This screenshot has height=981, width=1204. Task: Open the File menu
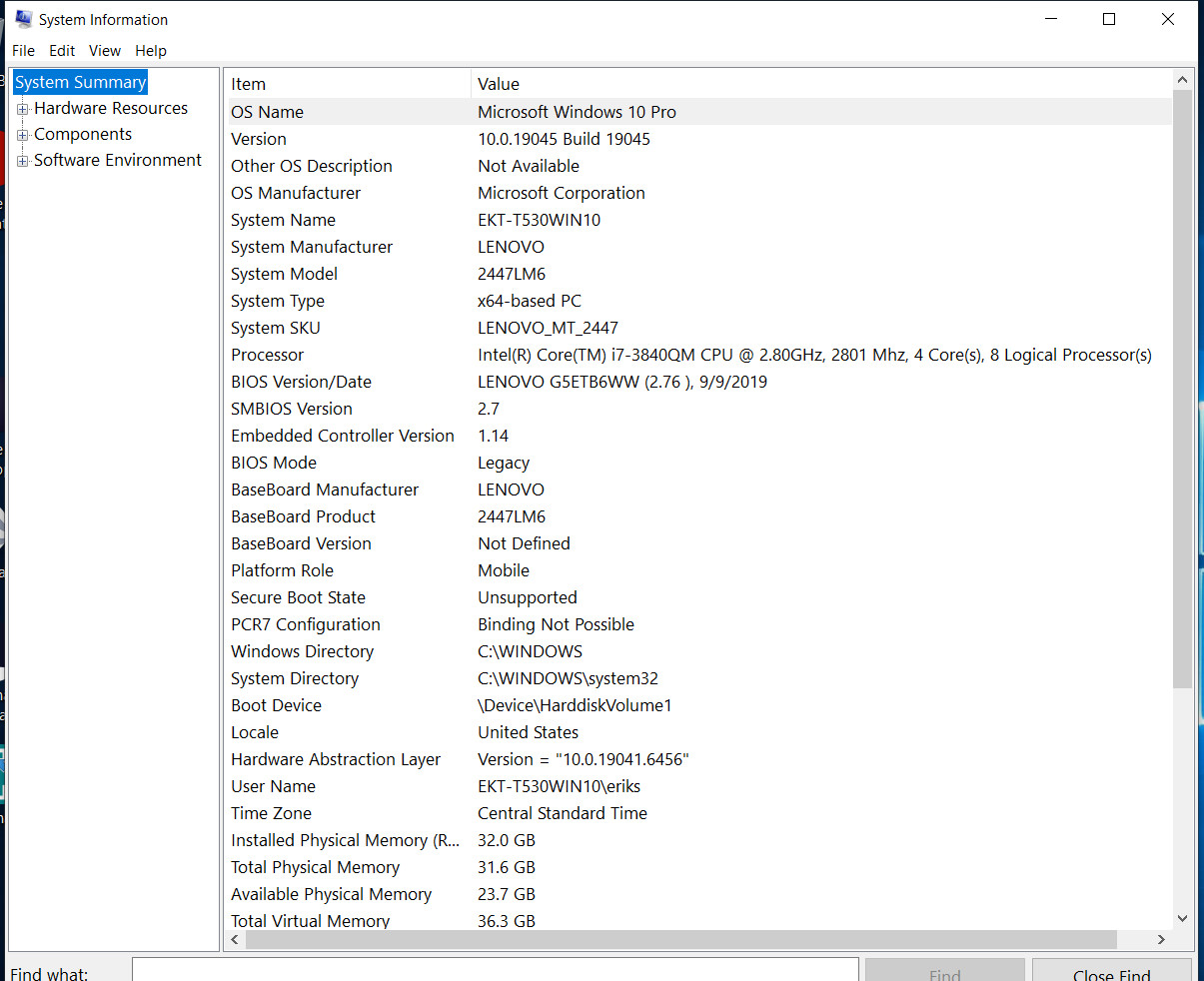[x=24, y=51]
